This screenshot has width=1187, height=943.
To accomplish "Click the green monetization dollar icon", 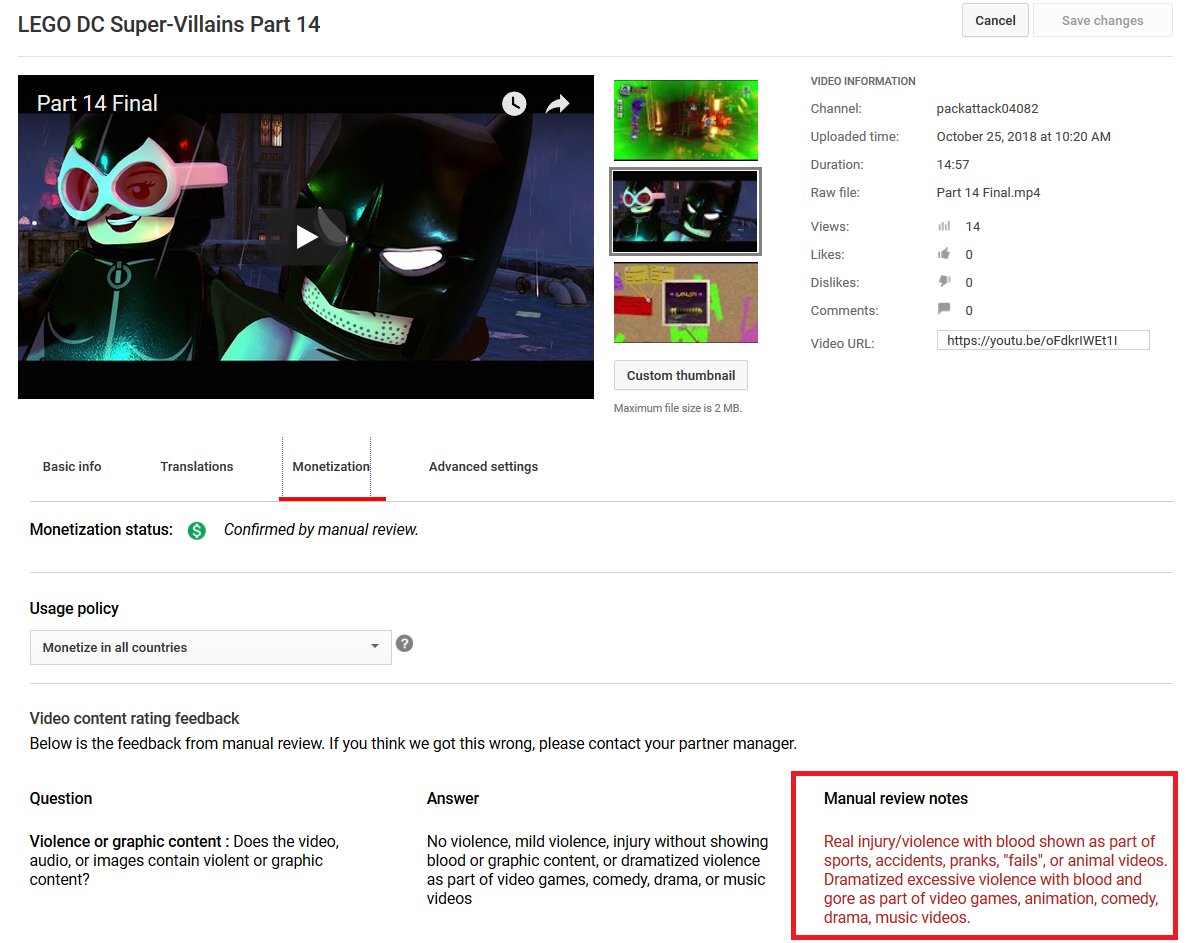I will pyautogui.click(x=197, y=531).
